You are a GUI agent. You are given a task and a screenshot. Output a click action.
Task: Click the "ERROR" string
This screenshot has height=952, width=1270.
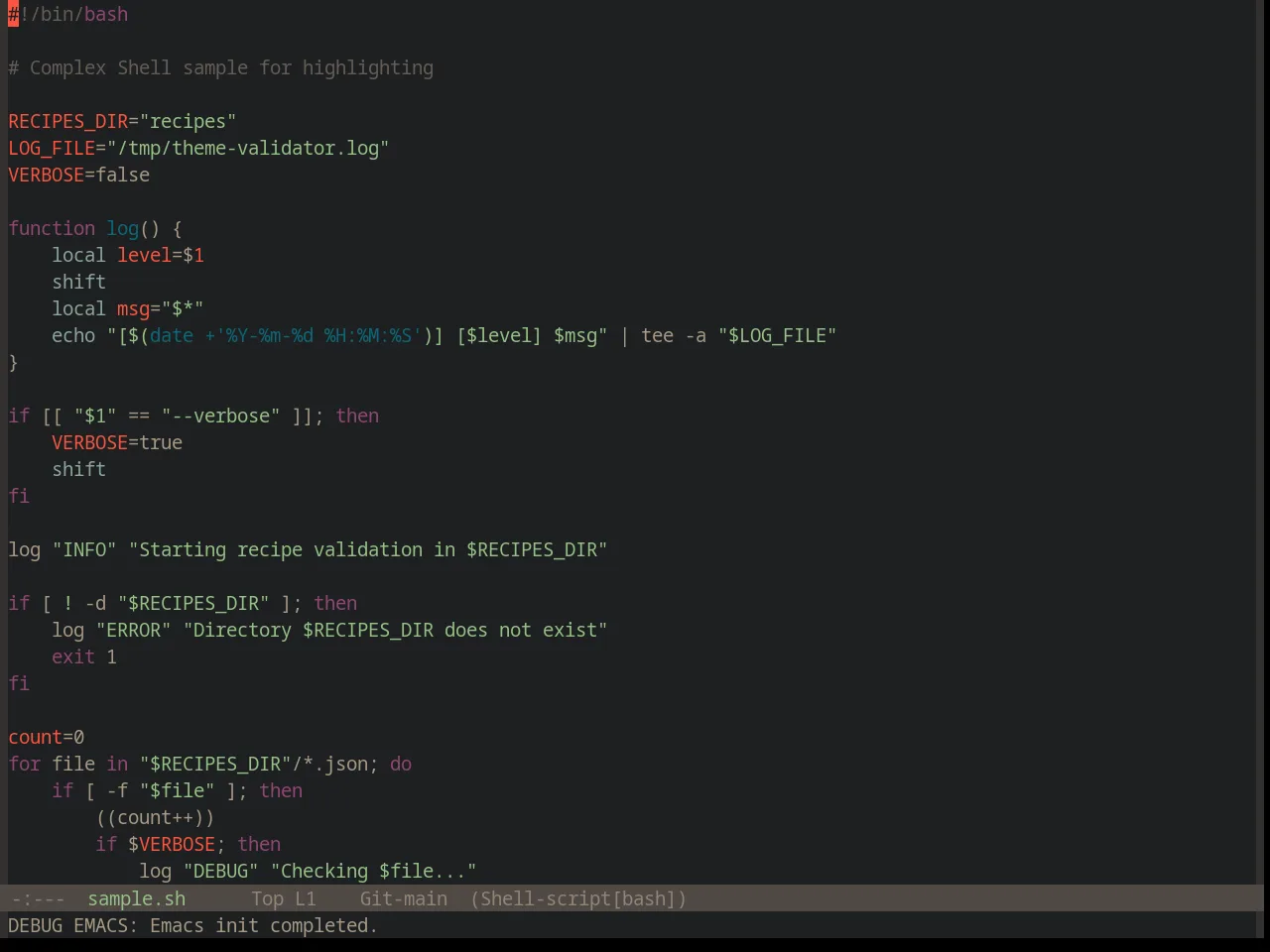(133, 630)
